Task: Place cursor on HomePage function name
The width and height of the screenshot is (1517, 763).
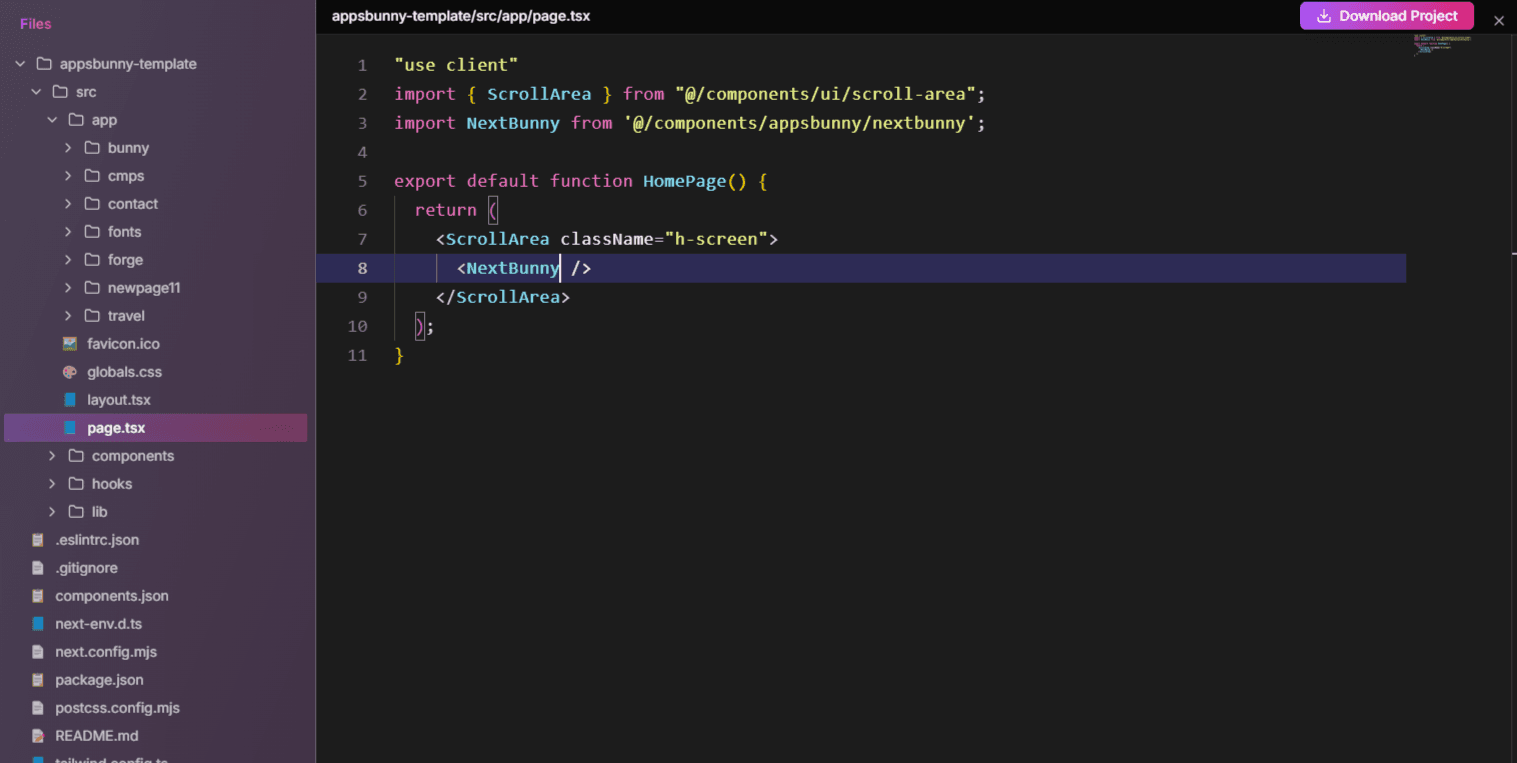Action: coord(684,181)
